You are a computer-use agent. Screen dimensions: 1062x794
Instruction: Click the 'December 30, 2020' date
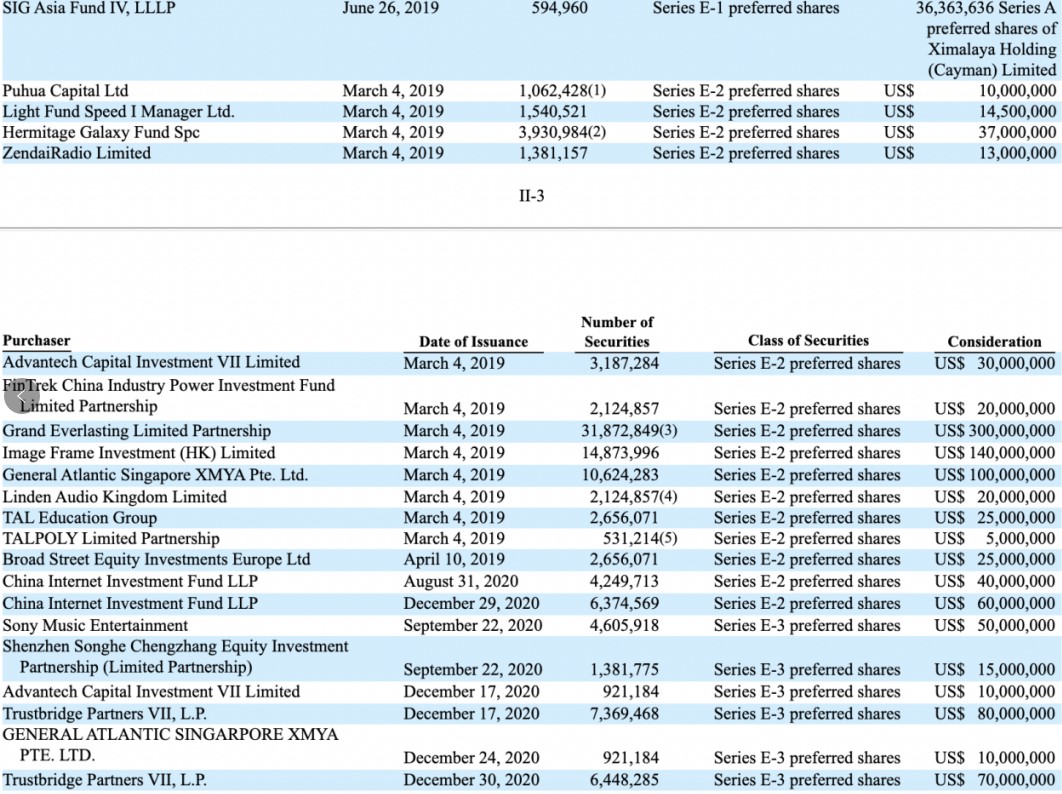point(472,780)
